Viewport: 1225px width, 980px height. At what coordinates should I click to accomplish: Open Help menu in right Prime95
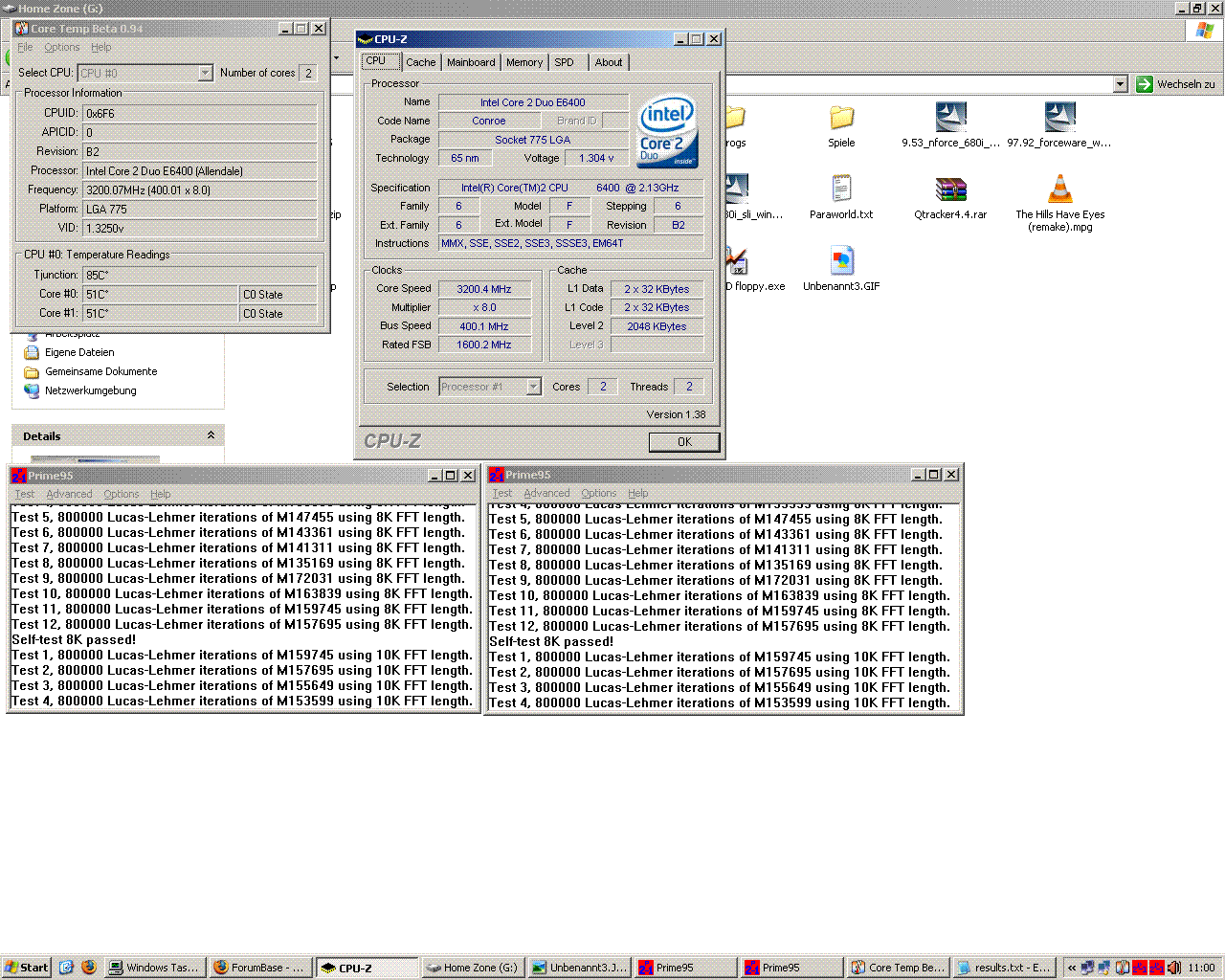coord(638,493)
